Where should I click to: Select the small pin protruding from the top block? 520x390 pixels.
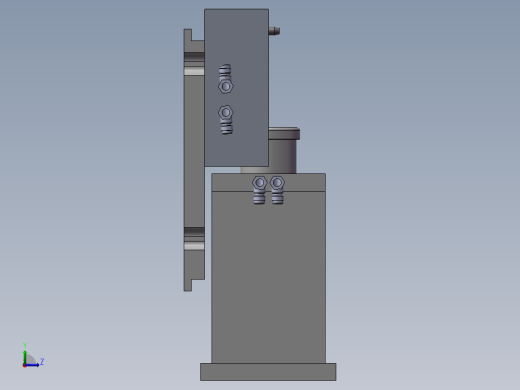click(x=274, y=31)
